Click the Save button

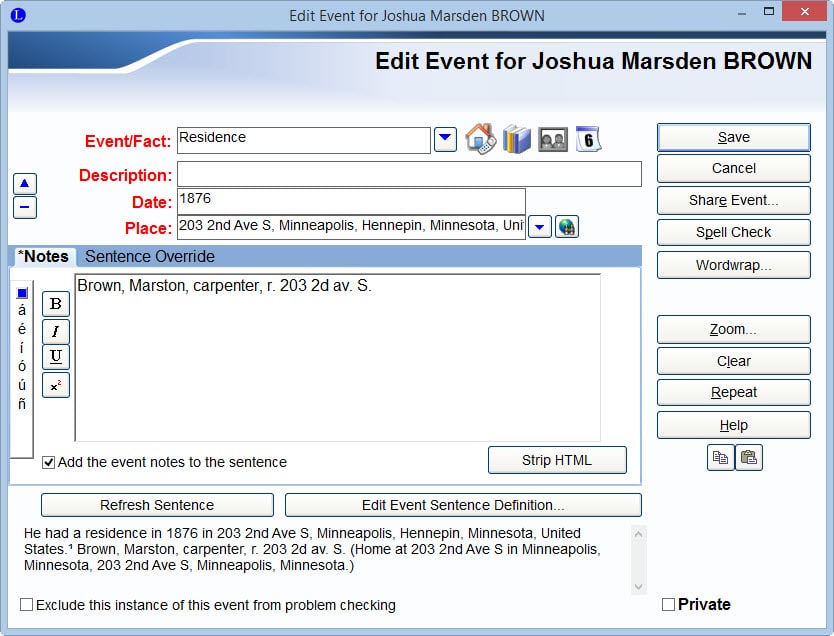(x=733, y=137)
